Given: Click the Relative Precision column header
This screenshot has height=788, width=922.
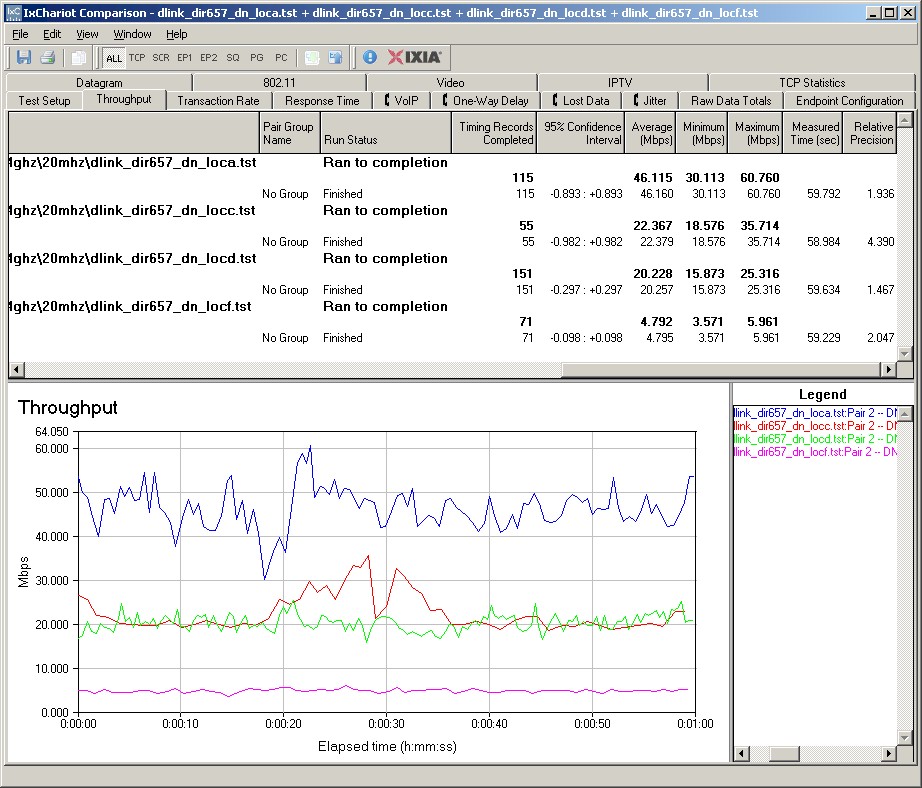Looking at the screenshot, I should click(x=870, y=133).
